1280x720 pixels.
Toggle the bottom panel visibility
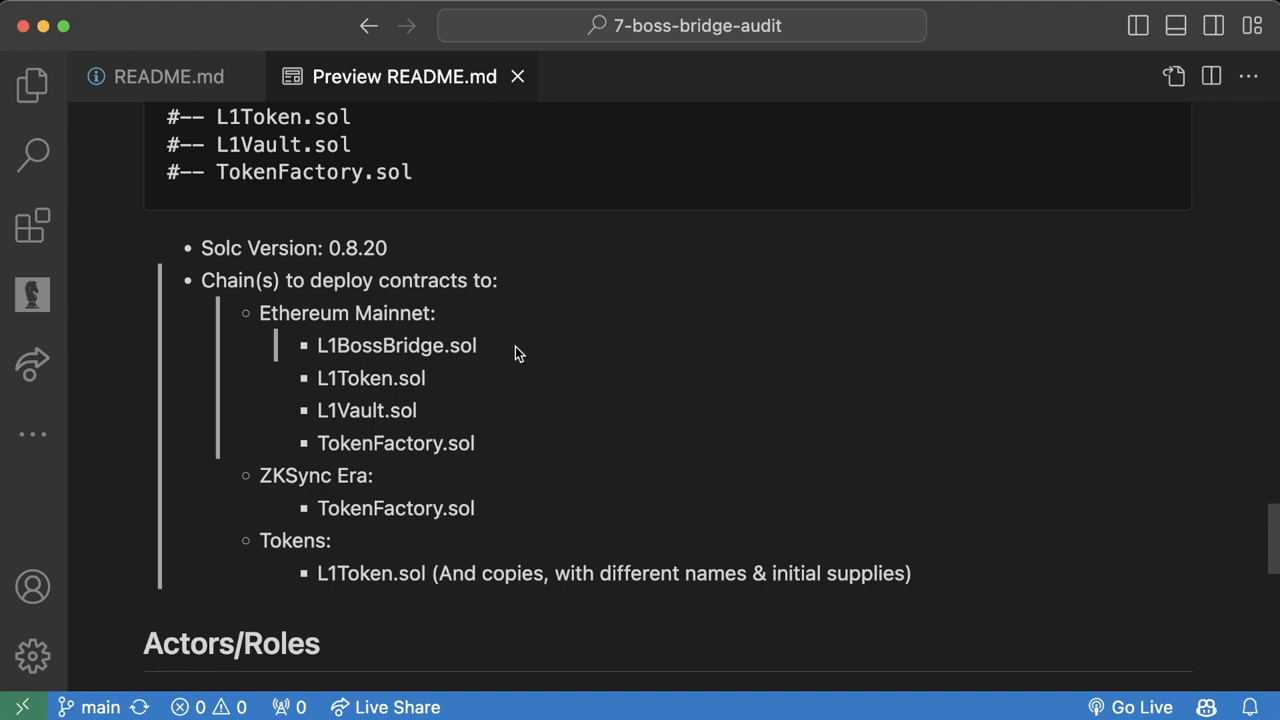(x=1176, y=26)
